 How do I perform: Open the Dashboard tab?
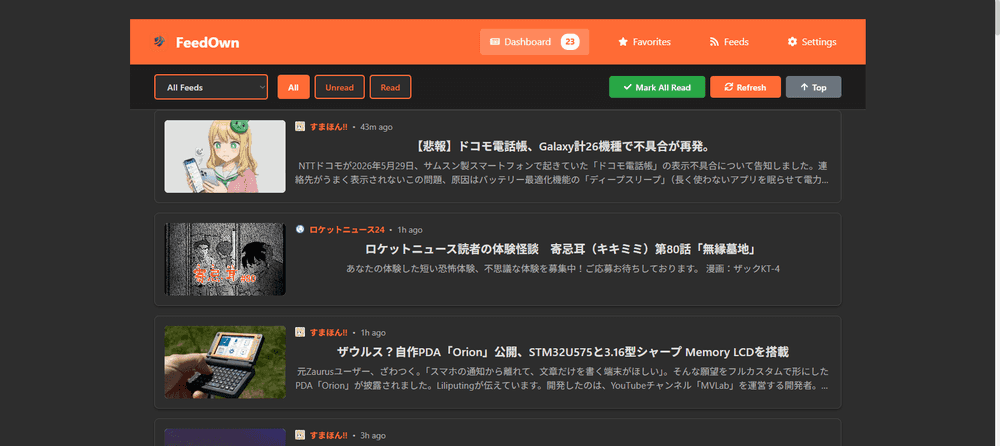534,42
